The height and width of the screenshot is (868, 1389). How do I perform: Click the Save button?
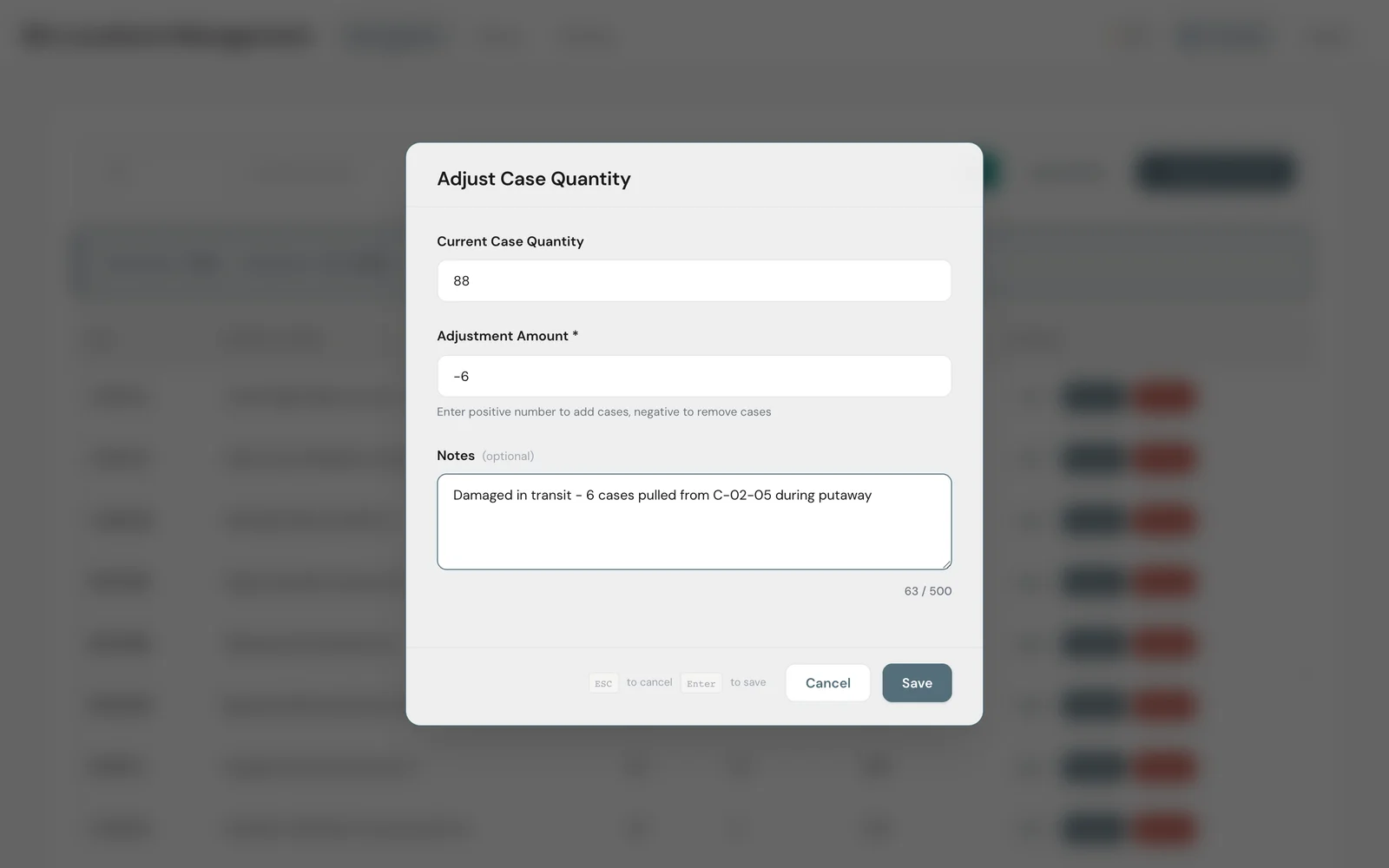[917, 683]
